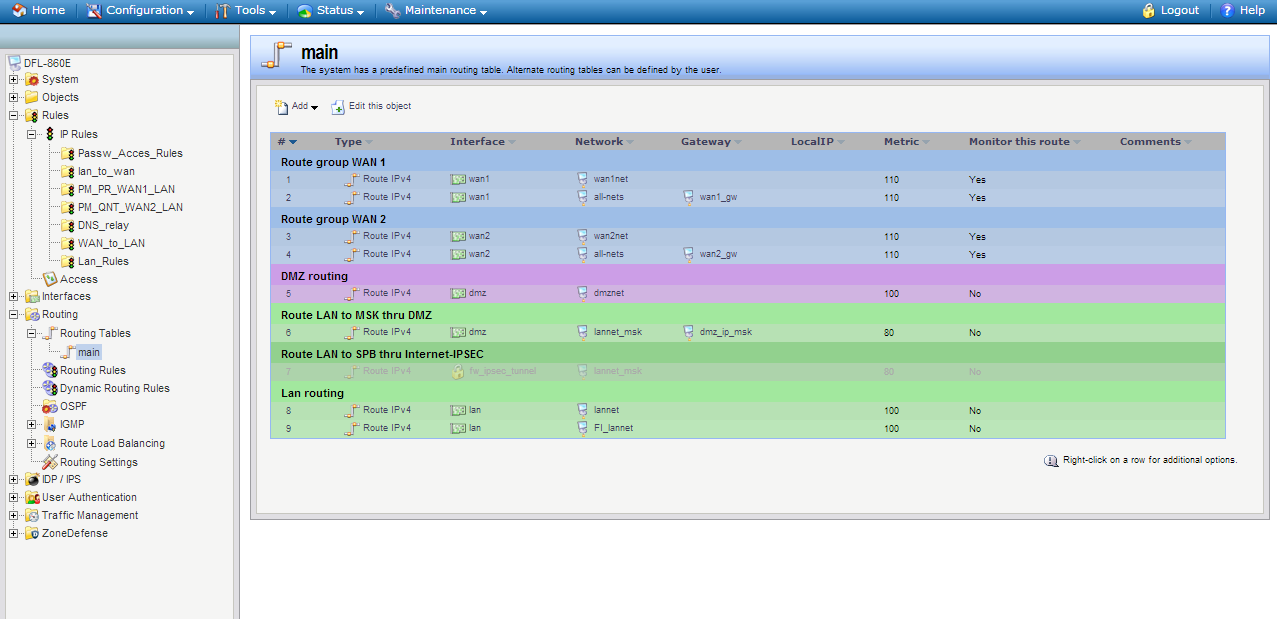1277x619 pixels.
Task: Open the Configuration menu
Action: click(142, 10)
